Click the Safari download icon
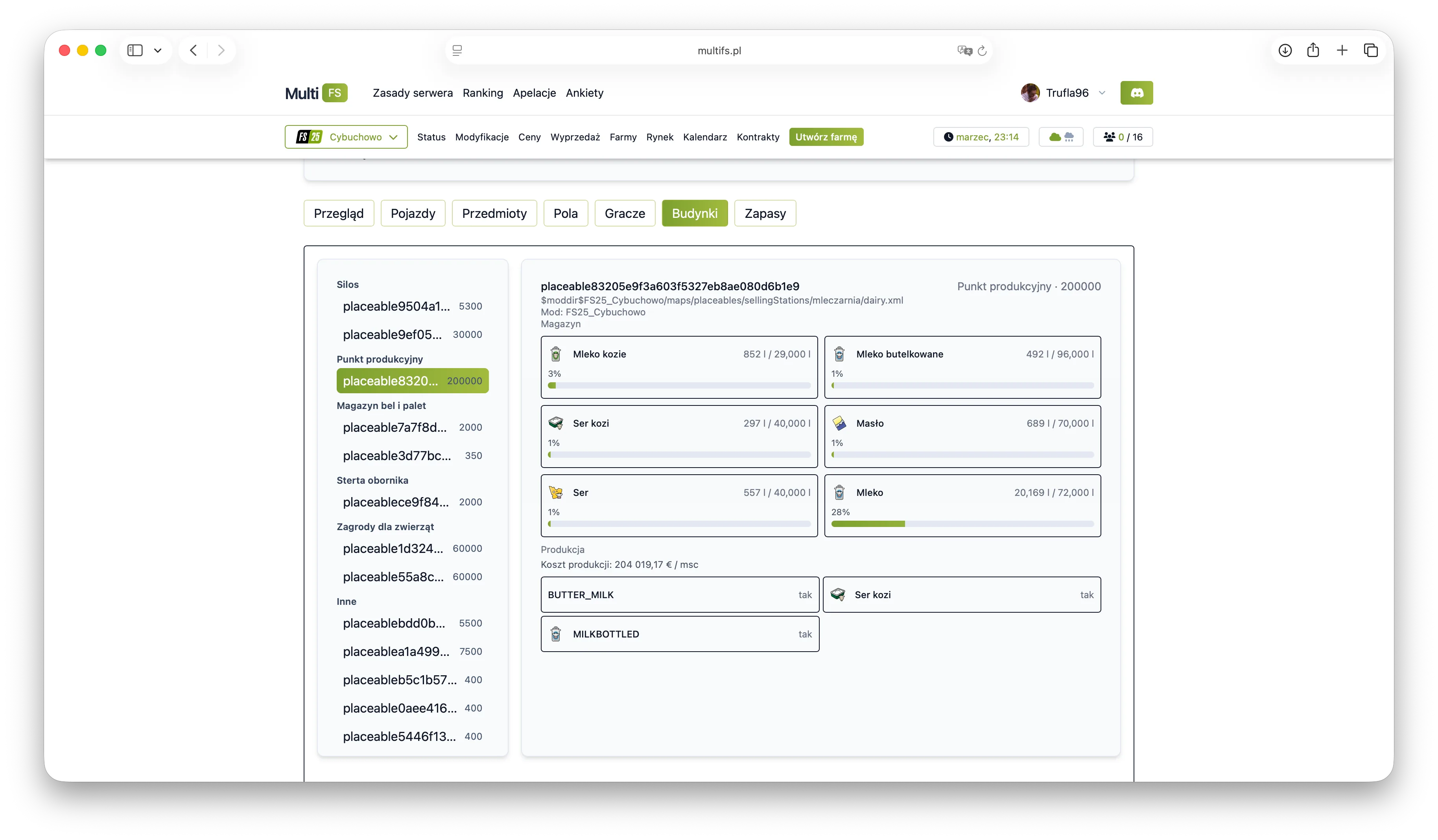Viewport: 1438px width, 840px height. coord(1285,50)
